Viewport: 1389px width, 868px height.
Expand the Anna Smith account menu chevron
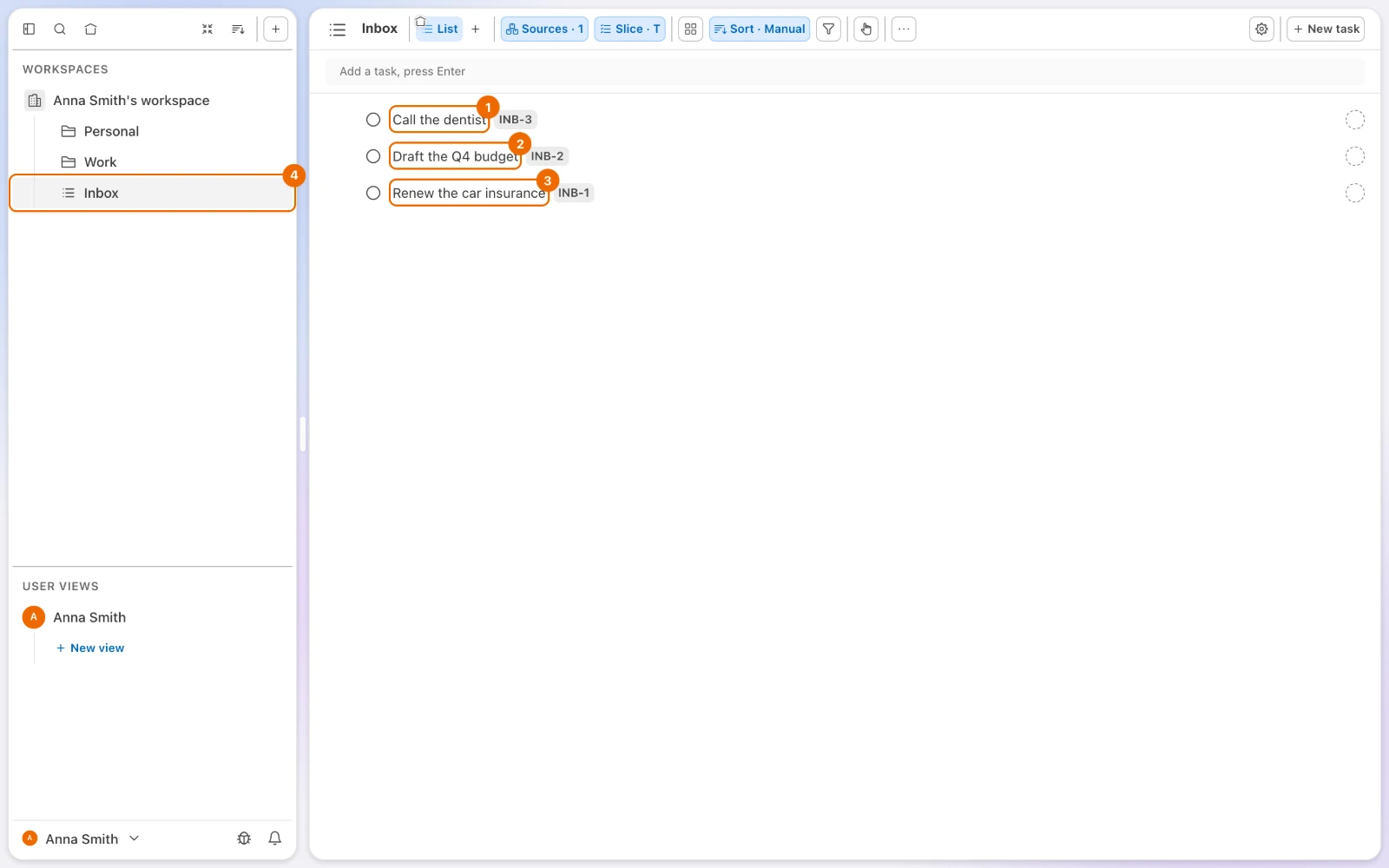tap(134, 838)
